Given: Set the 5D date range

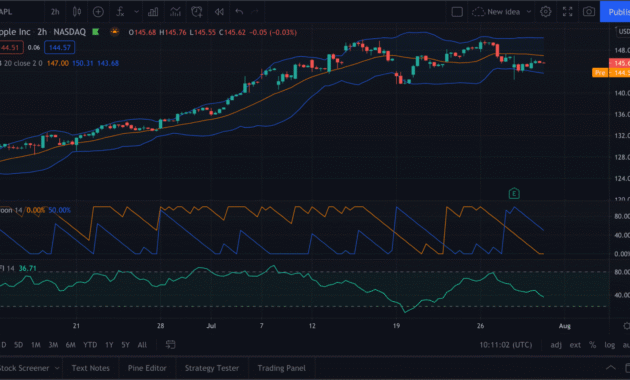Looking at the screenshot, I should tap(18, 345).
